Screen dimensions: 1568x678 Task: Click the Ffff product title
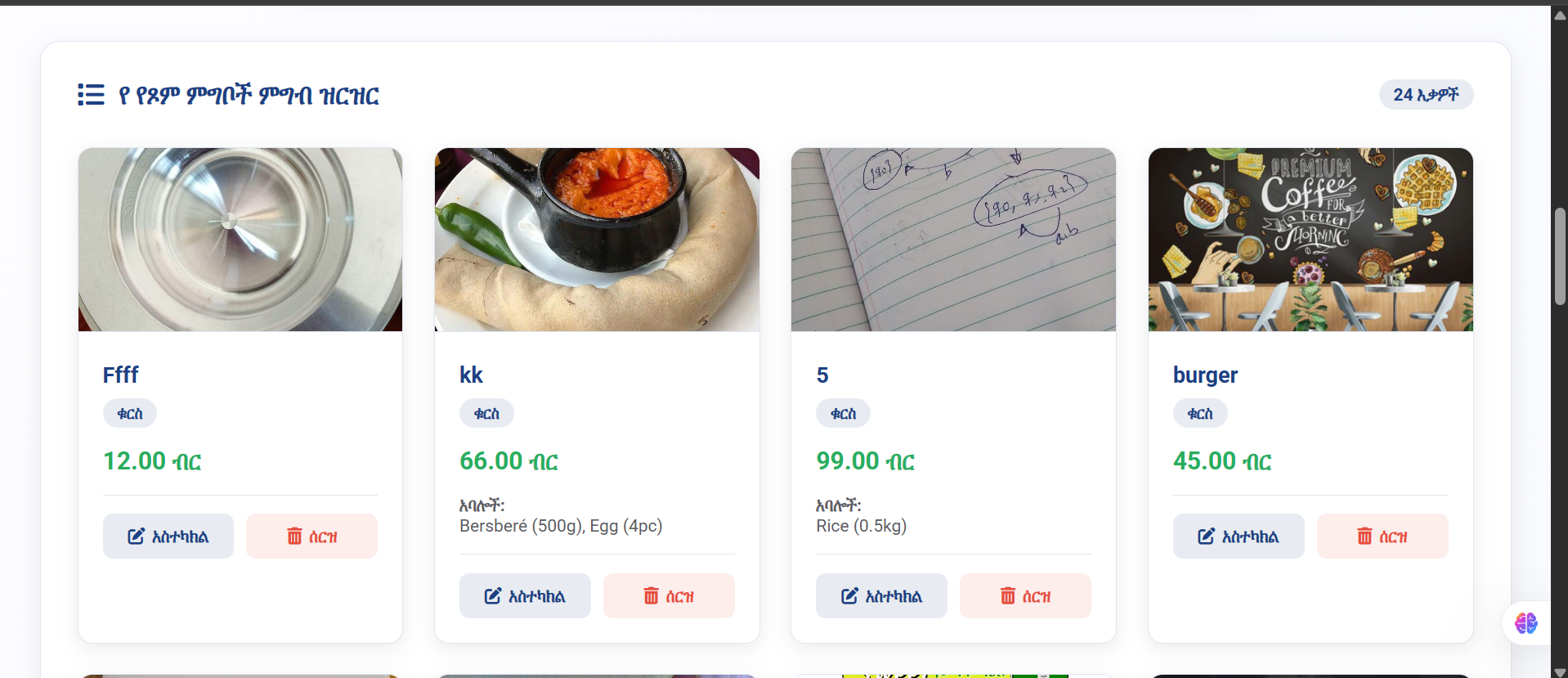click(x=119, y=375)
